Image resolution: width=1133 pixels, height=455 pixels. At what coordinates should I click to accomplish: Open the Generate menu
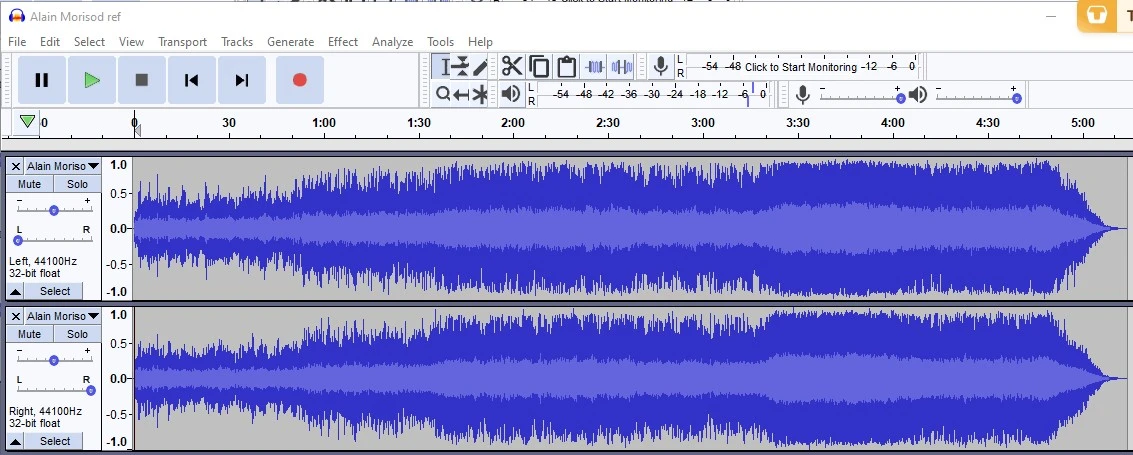pos(290,42)
